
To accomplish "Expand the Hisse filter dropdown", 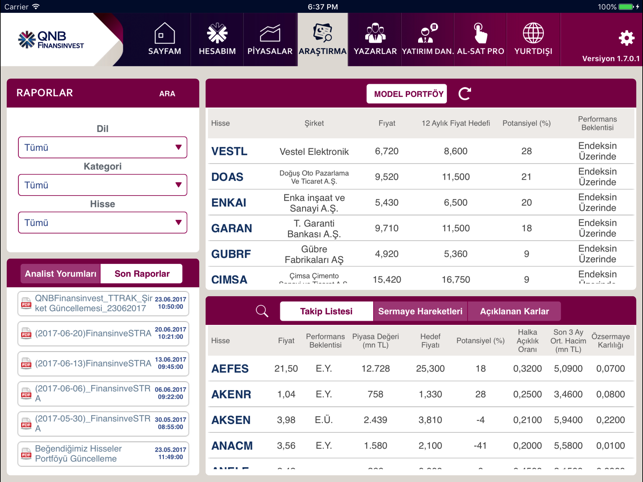I will (x=103, y=223).
